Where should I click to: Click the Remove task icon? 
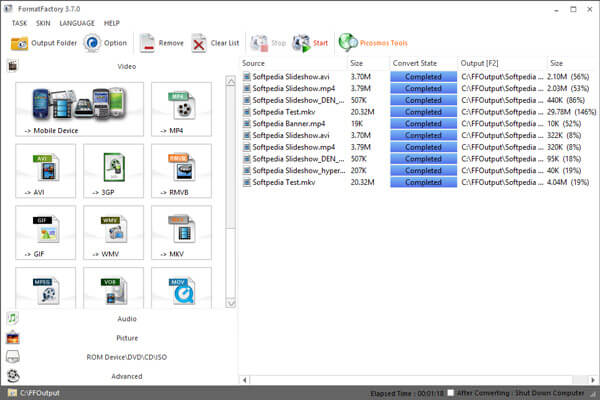click(x=147, y=43)
